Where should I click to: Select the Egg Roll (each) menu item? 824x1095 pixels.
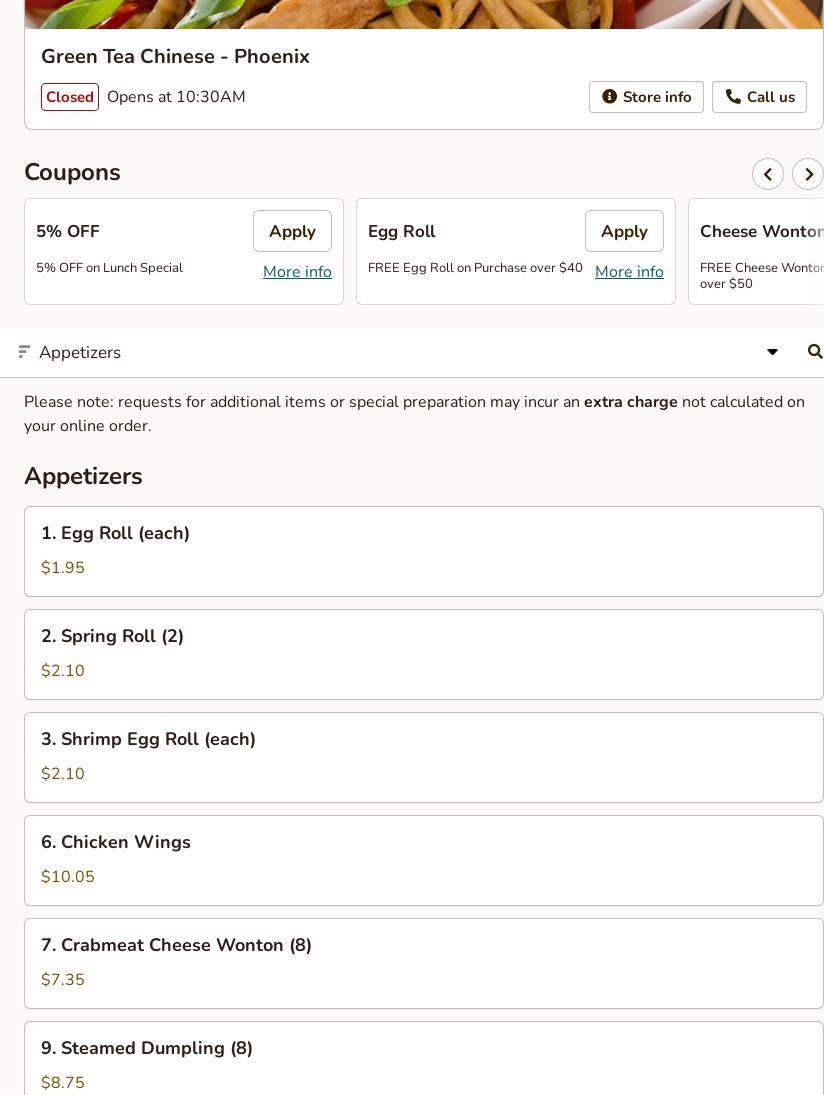[423, 551]
